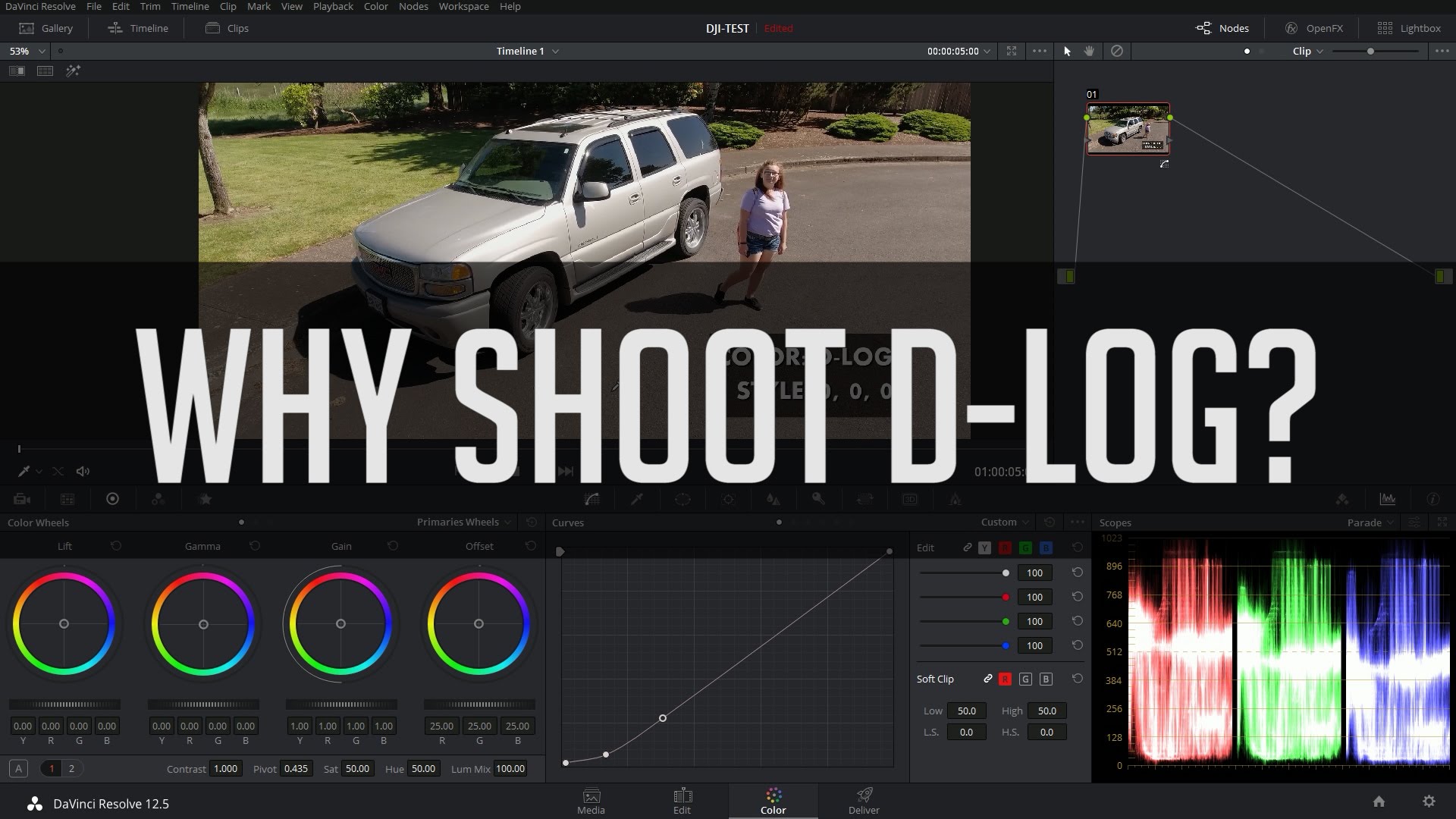Select the hand pan tool in node editor
Viewport: 1456px width, 819px height.
1089,51
